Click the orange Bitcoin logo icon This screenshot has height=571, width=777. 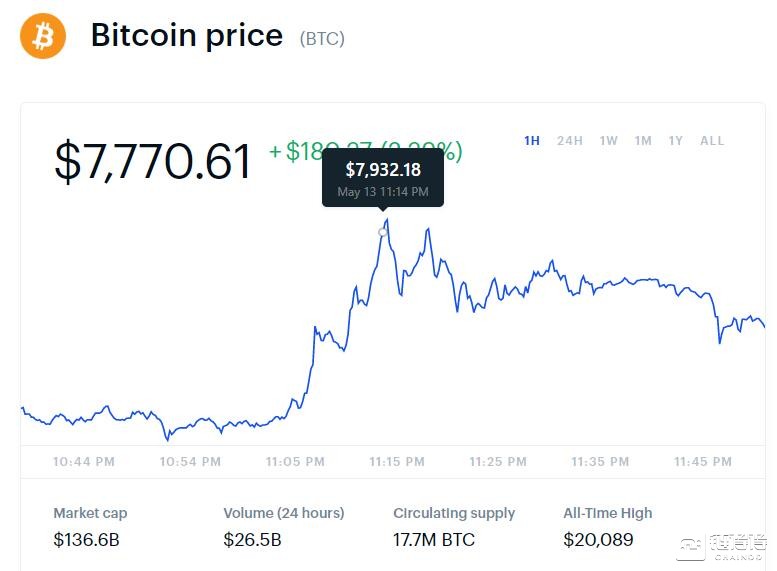(42, 36)
